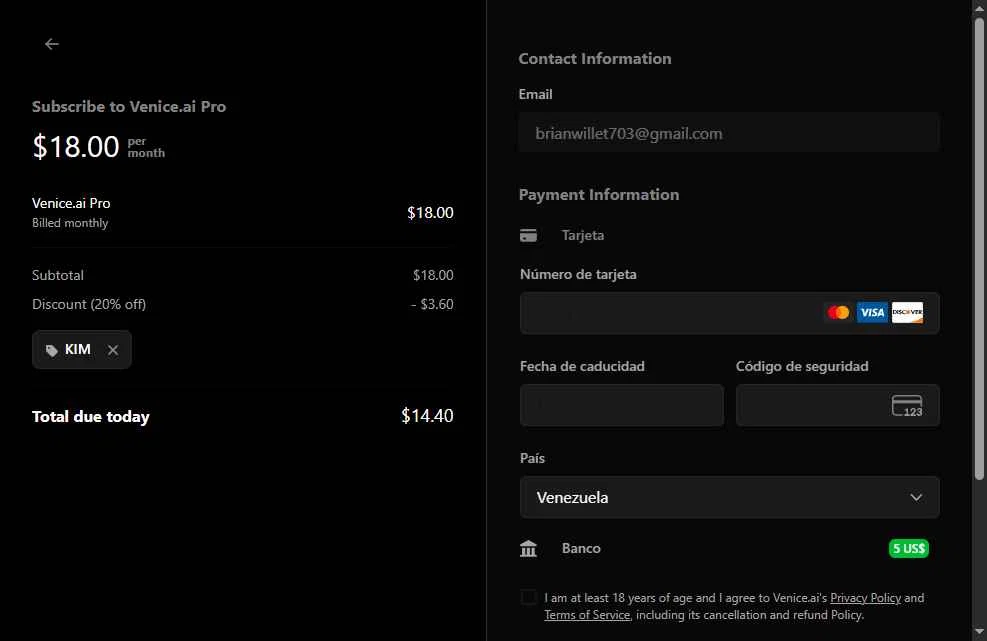Click the $18.00 per month price
Screen dimensions: 987x641
point(98,147)
